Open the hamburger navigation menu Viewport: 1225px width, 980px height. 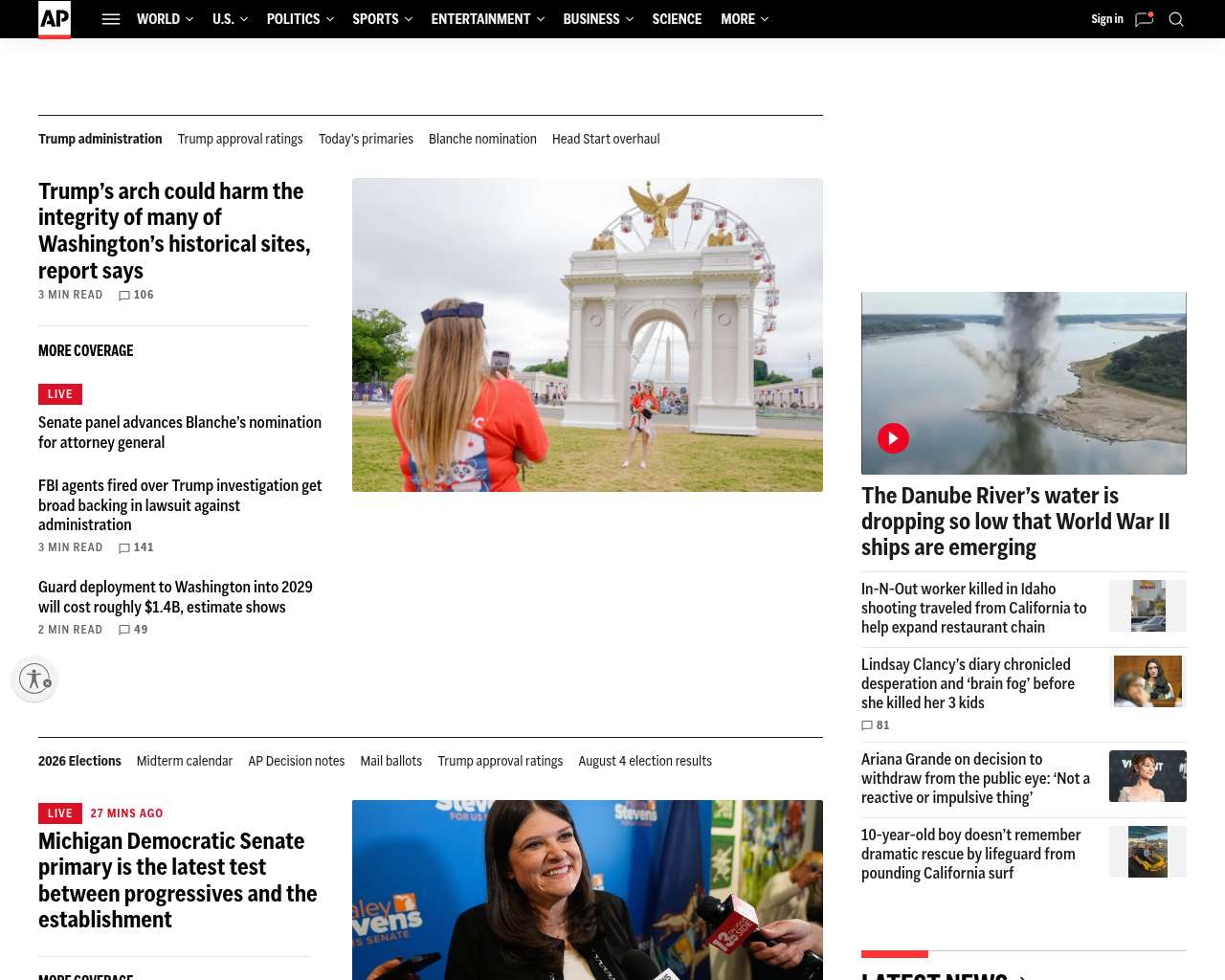[111, 19]
